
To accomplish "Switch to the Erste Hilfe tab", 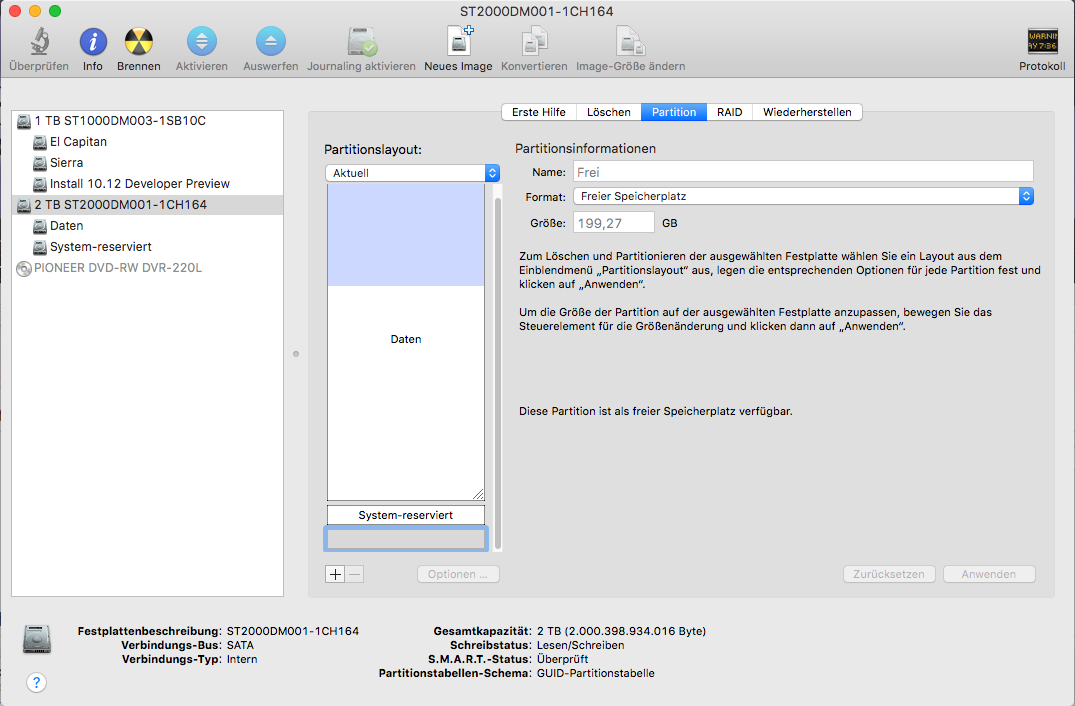I will point(538,112).
